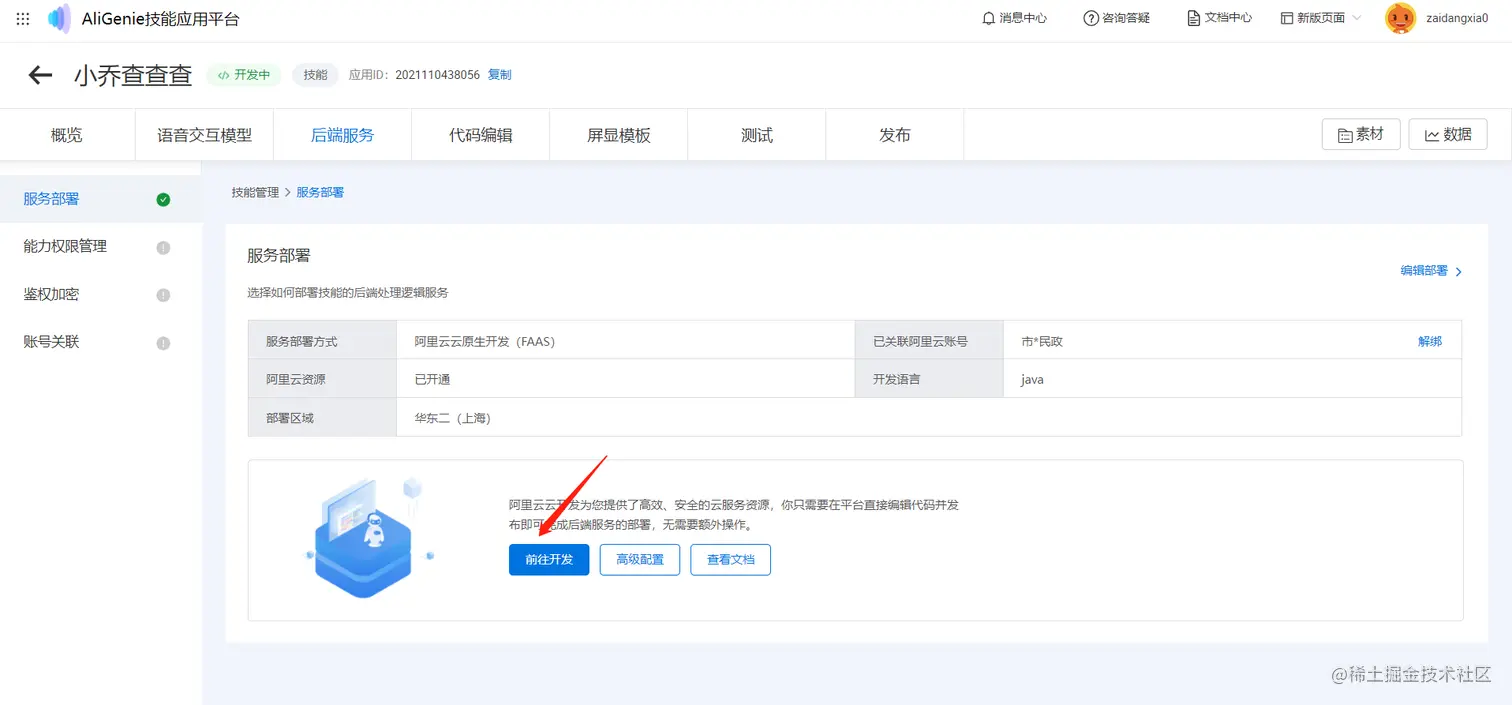The width and height of the screenshot is (1512, 705).
Task: Click the user avatar picture
Action: (x=1400, y=18)
